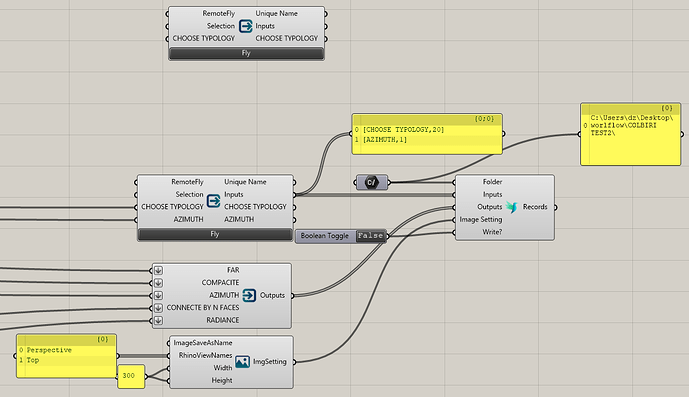Click the down-arrow icon beside FAR input
Screen dimensions: 689x397
point(158,270)
